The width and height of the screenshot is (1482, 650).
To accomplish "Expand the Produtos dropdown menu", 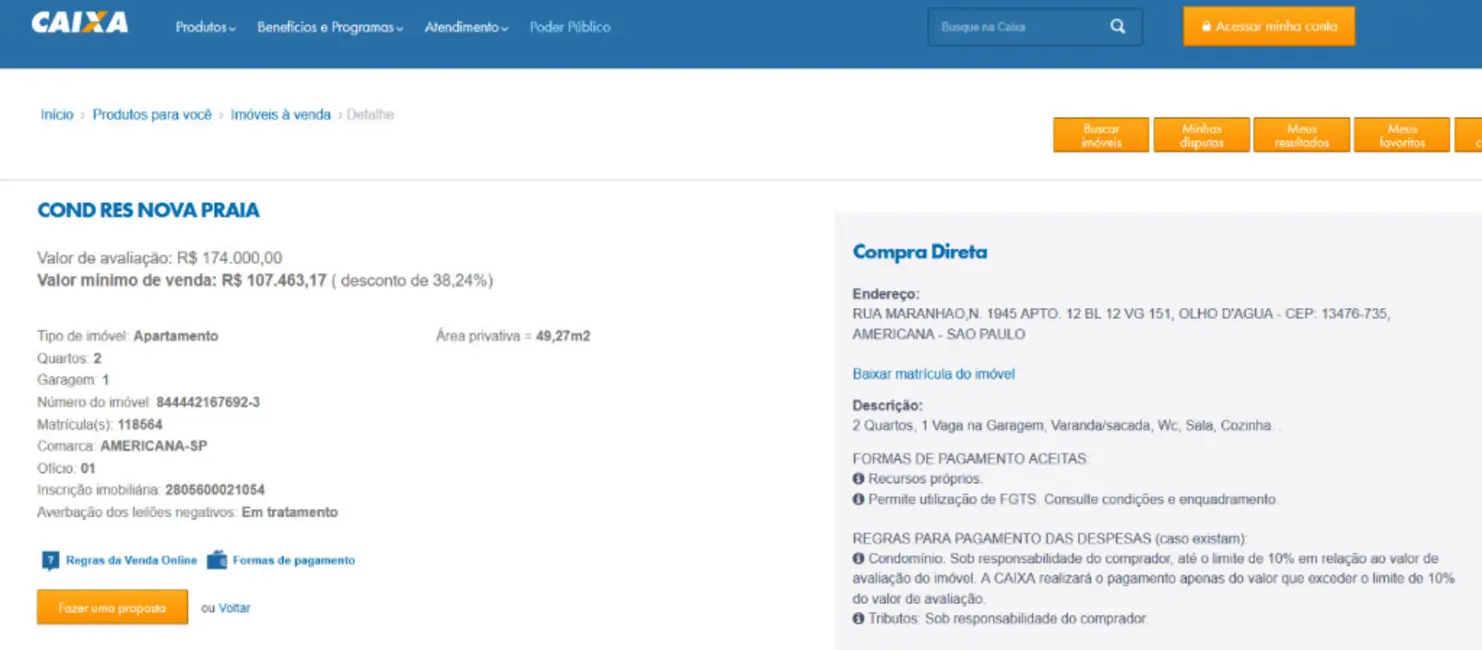I will (x=205, y=27).
